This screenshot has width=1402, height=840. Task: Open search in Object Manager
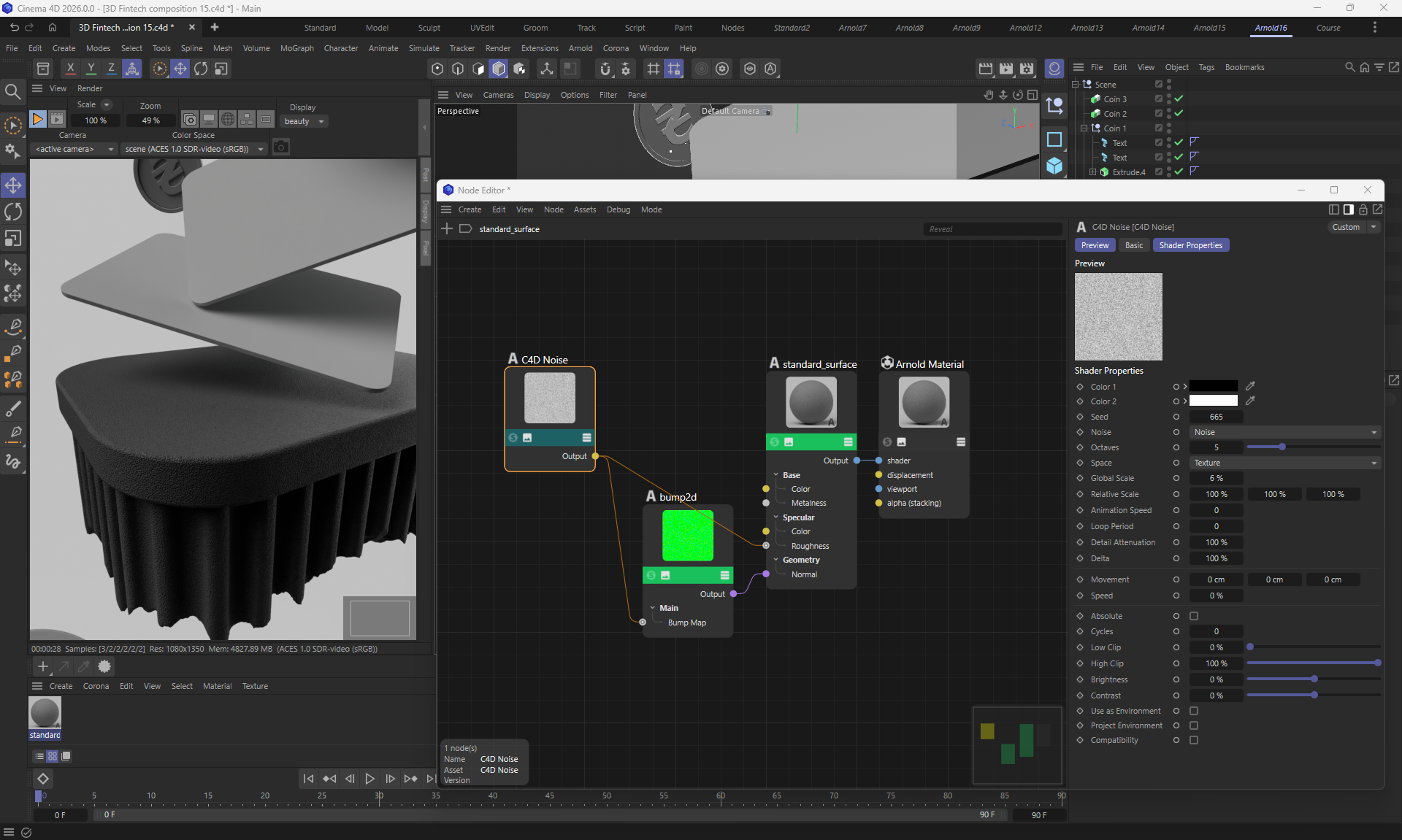tap(1349, 67)
